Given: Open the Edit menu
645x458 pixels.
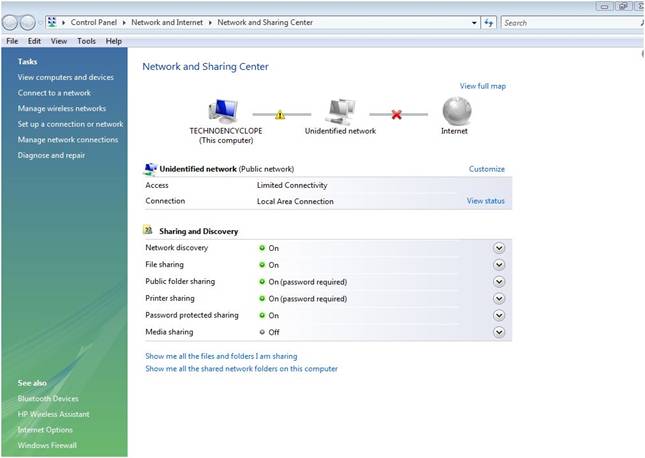Looking at the screenshot, I should click(x=34, y=41).
